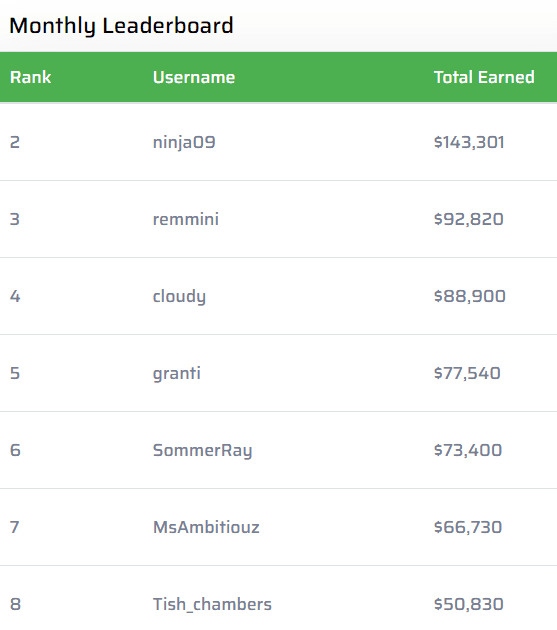Click the $88,900 earnings value
Viewport: 557px width, 630px height.
[x=470, y=297]
